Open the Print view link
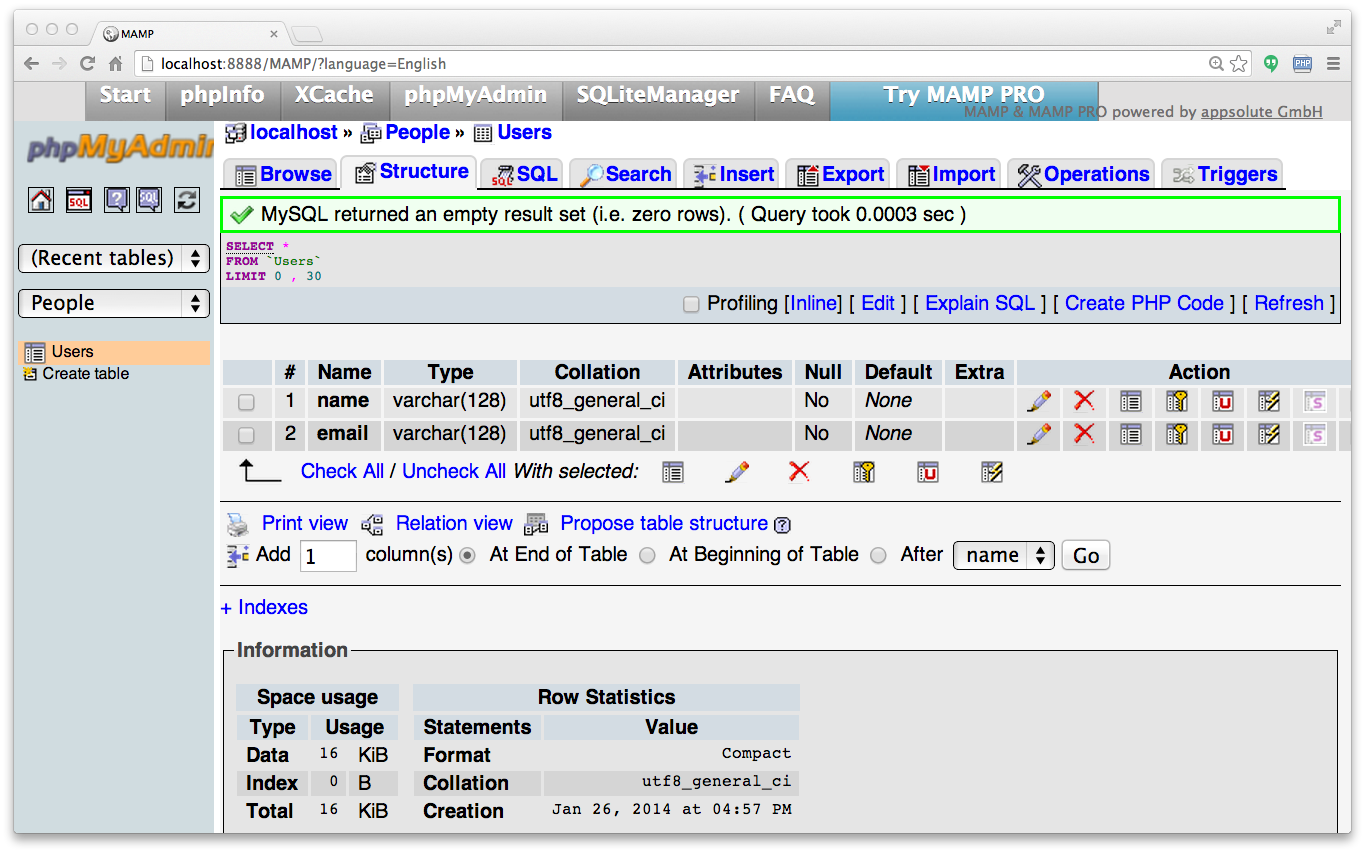The width and height of the screenshot is (1365, 853). (x=305, y=523)
